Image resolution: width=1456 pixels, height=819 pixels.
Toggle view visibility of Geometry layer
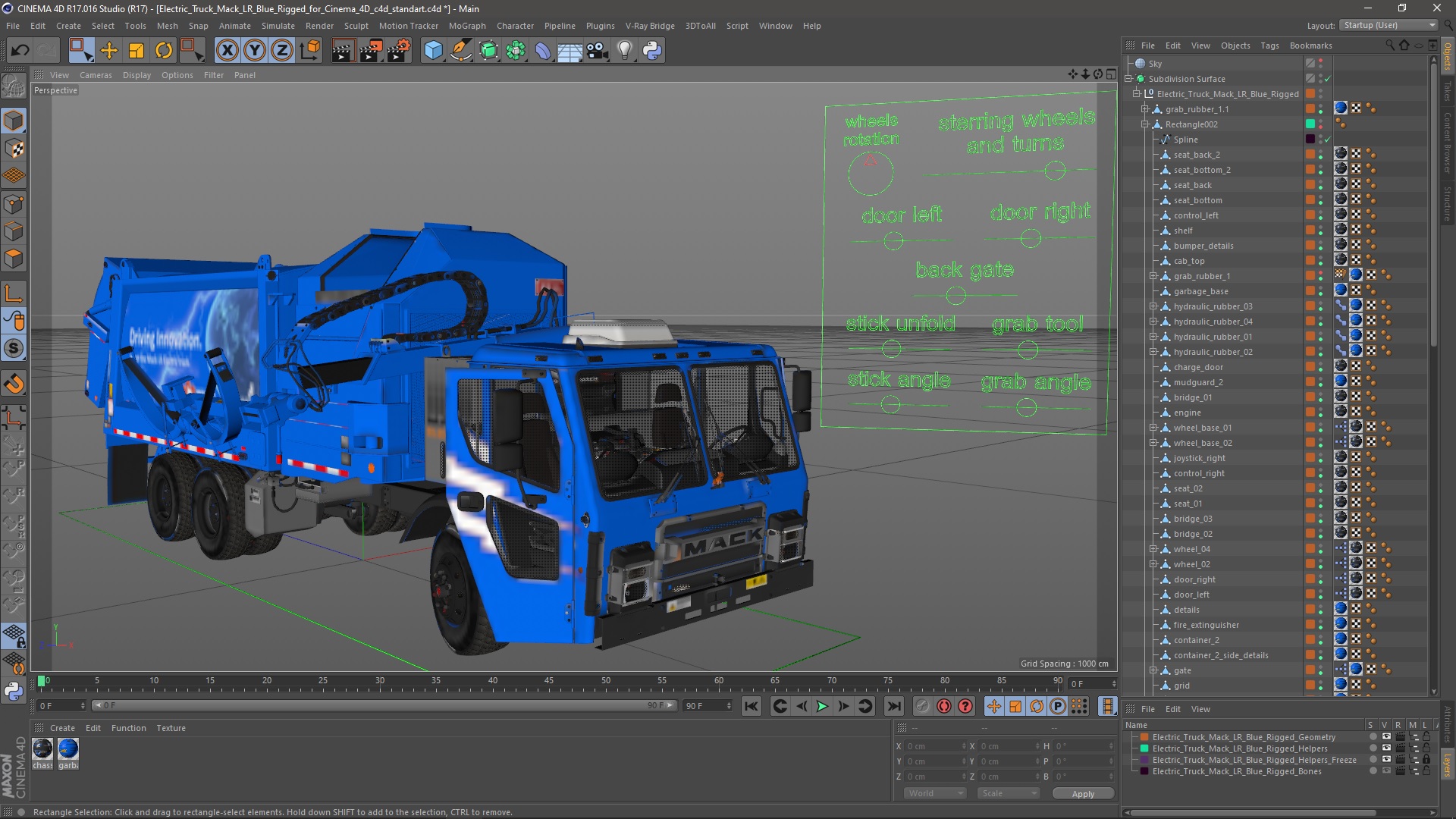(x=1386, y=737)
